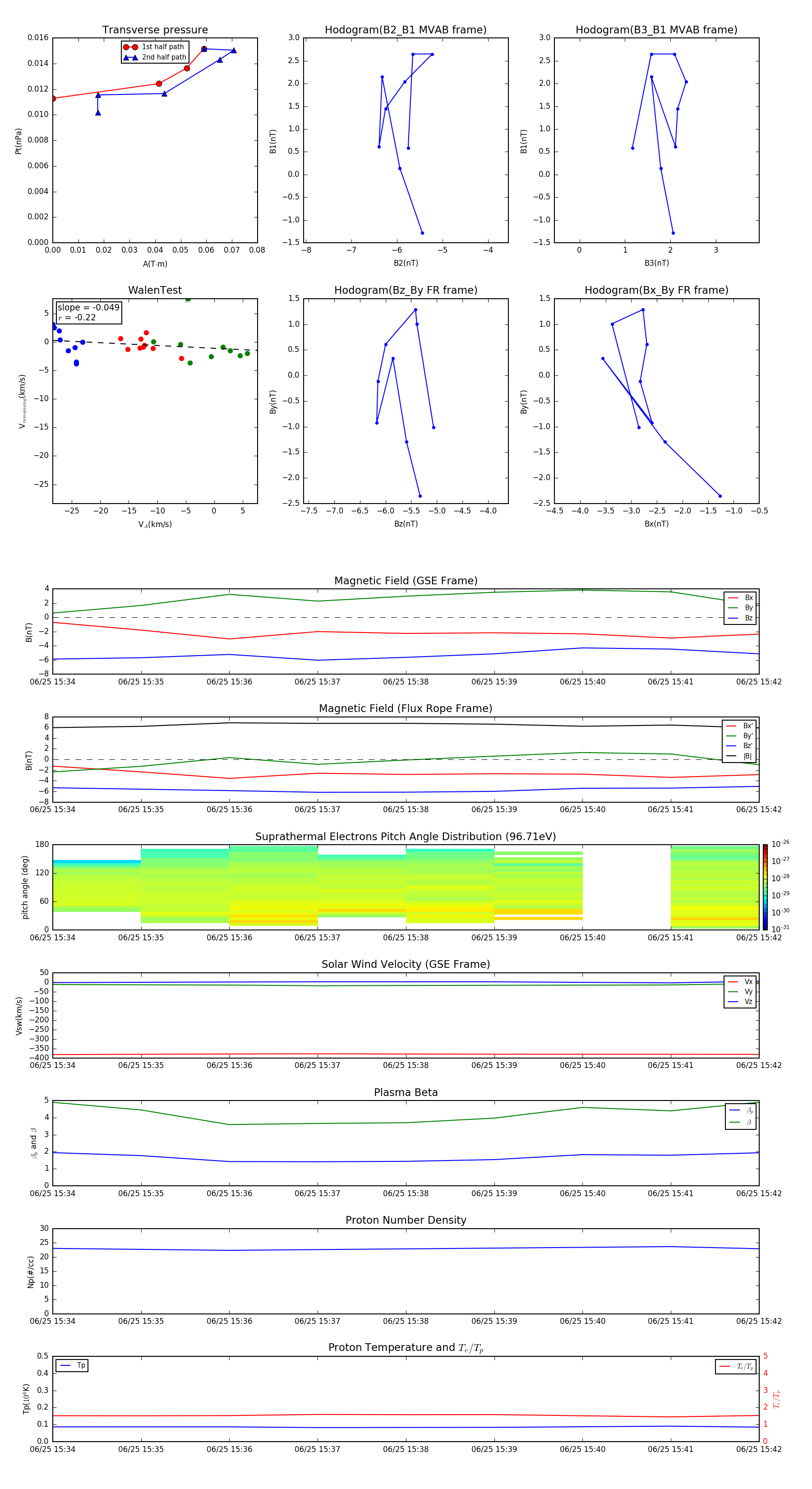Click the pitch angle spectrogram colorbar
The width and height of the screenshot is (812, 1489).
point(765,887)
